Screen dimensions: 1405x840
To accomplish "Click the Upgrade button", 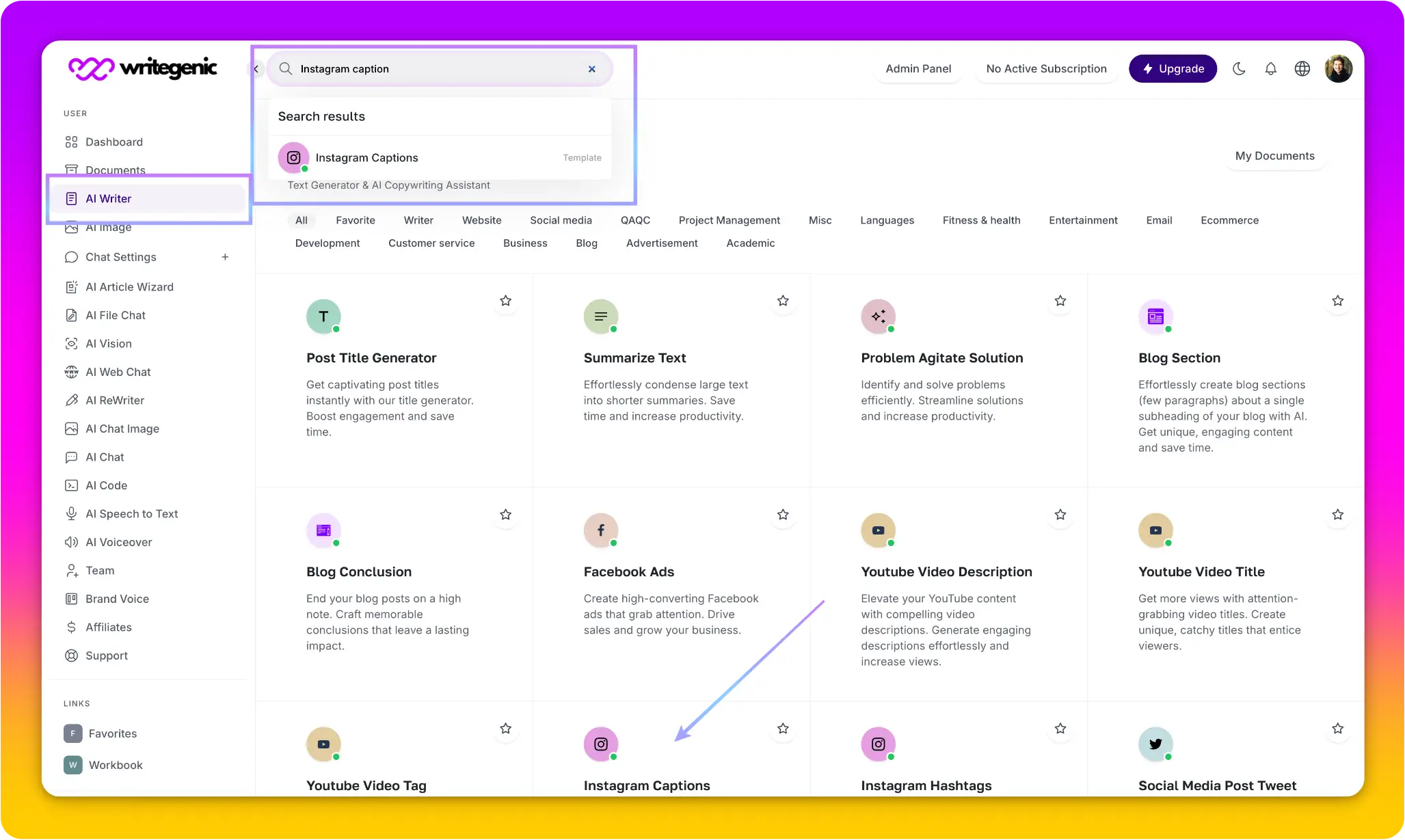I will coord(1173,68).
